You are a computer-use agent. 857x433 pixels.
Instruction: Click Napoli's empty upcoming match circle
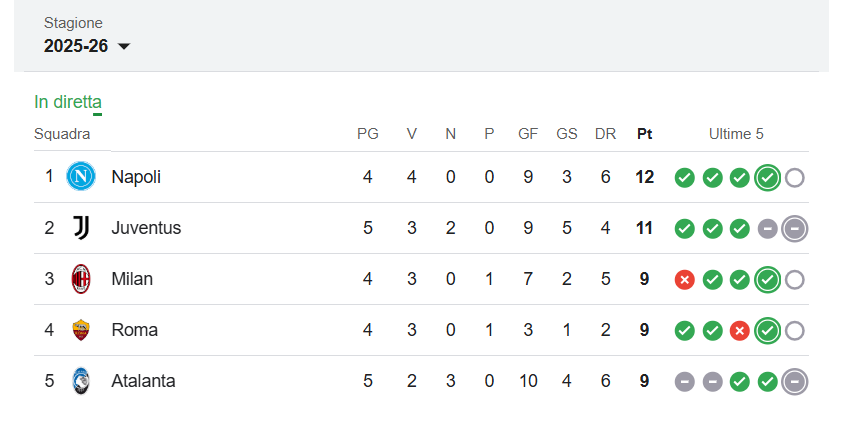795,178
